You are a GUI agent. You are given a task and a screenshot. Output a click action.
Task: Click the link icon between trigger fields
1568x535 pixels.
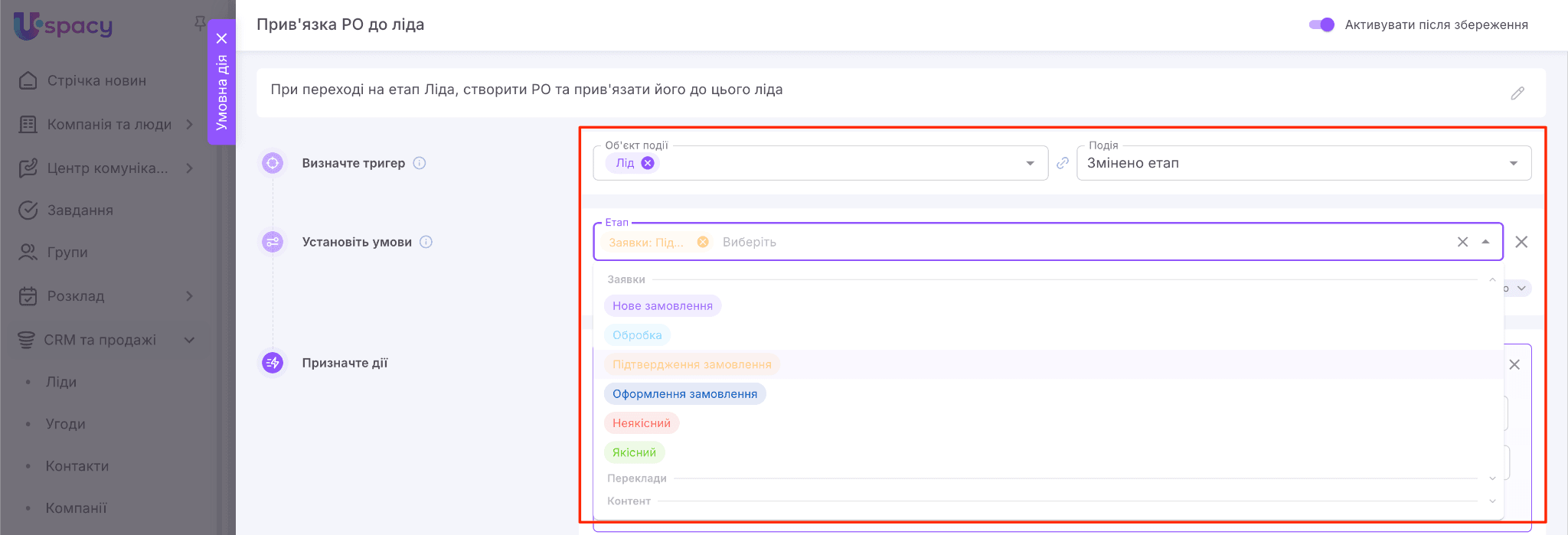pos(1063,163)
